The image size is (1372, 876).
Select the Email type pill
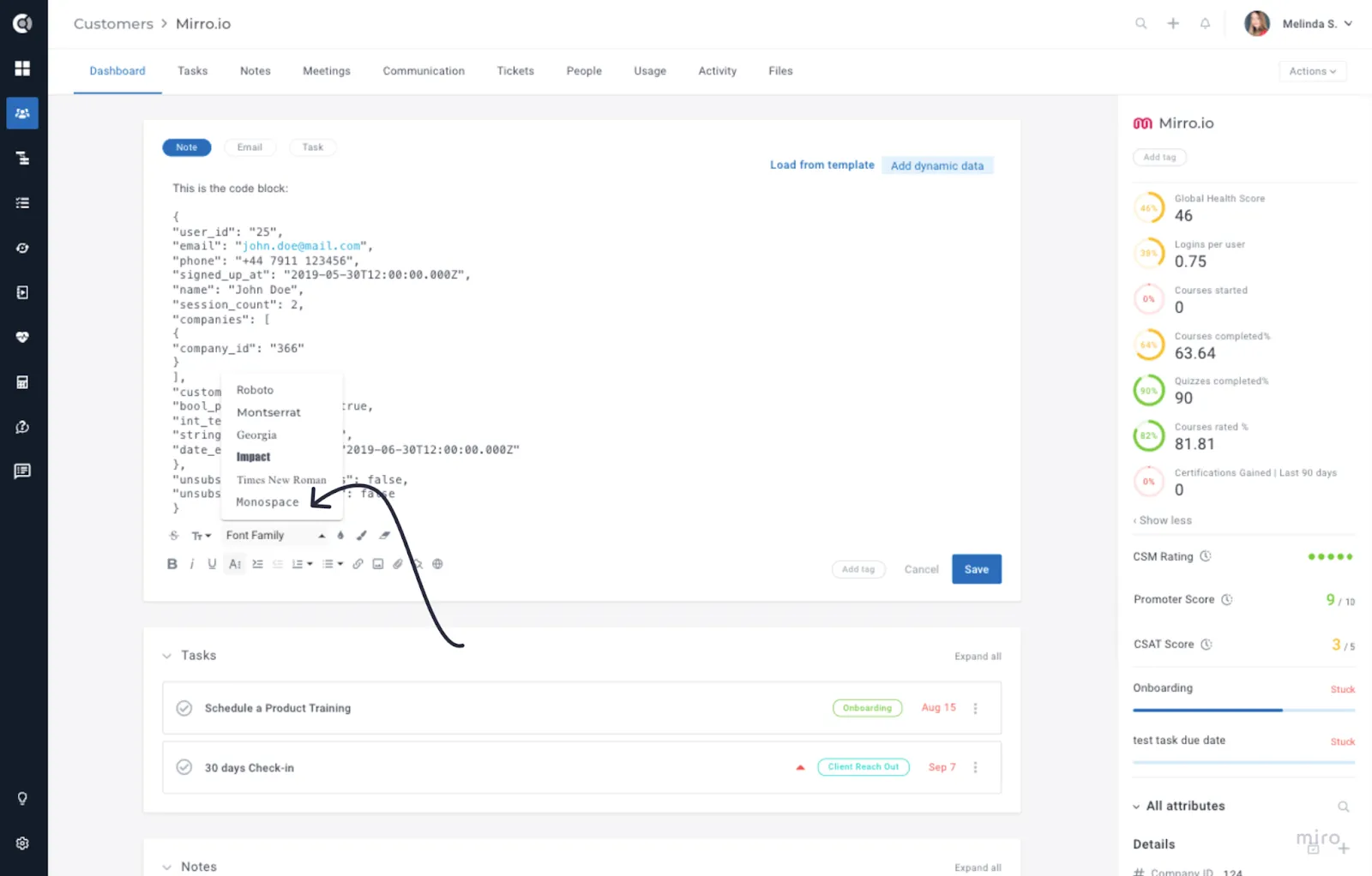[250, 147]
